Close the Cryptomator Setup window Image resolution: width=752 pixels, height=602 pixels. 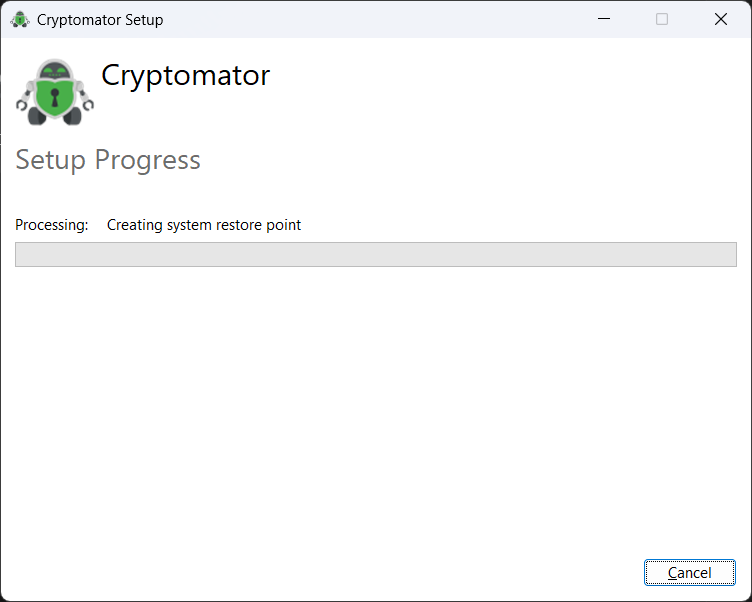click(721, 19)
